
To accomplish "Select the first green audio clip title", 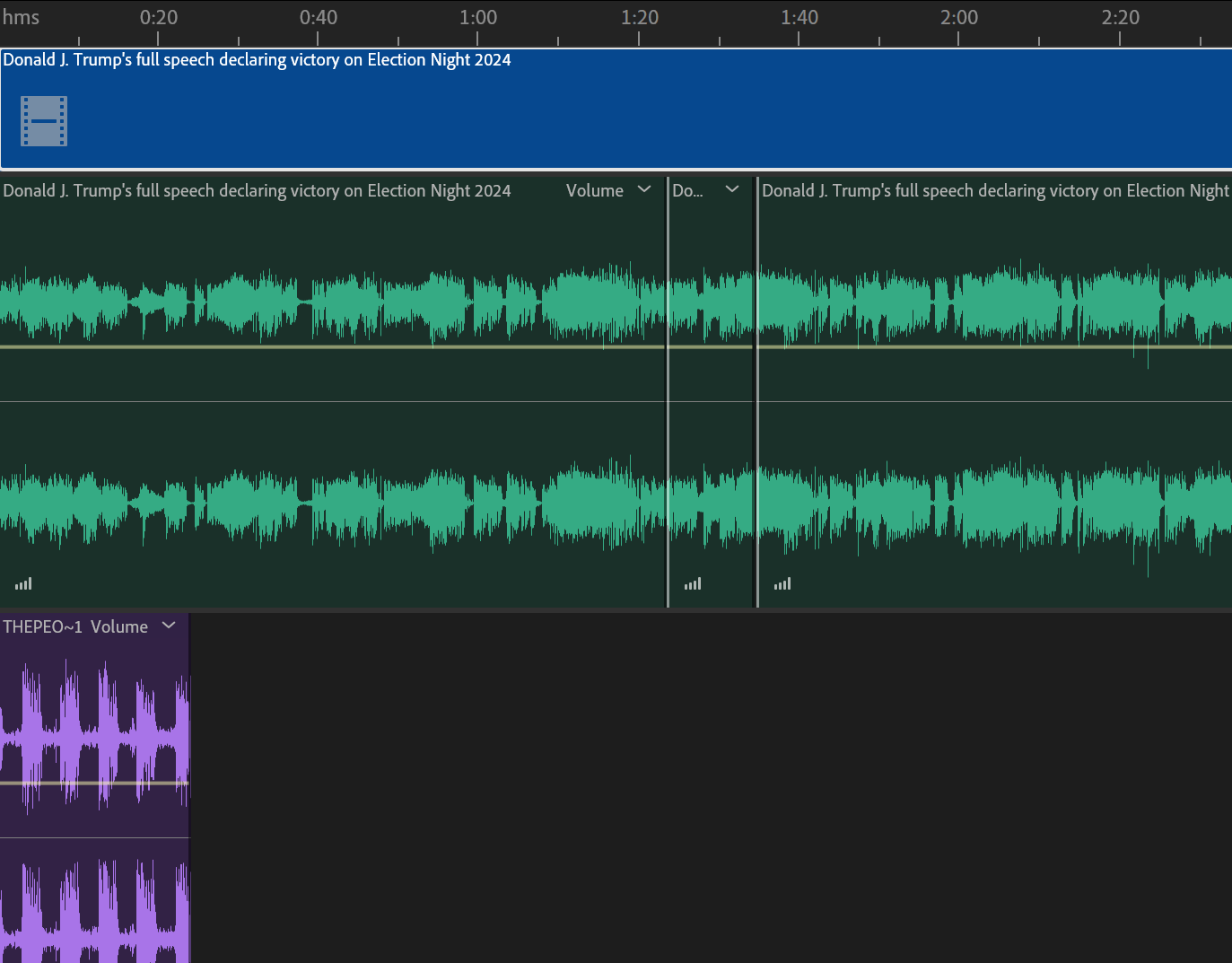I will click(x=257, y=191).
